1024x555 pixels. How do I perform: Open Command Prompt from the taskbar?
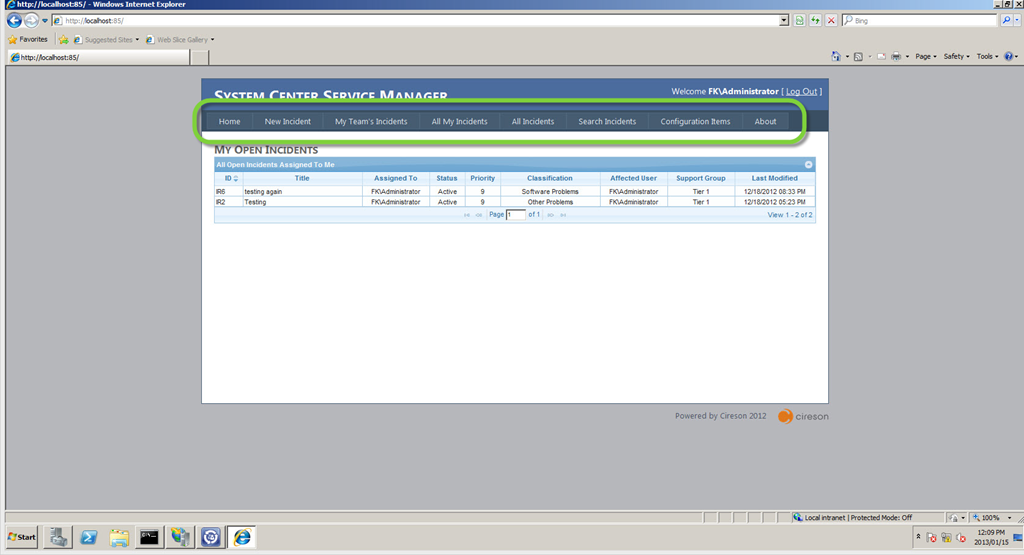tap(149, 537)
